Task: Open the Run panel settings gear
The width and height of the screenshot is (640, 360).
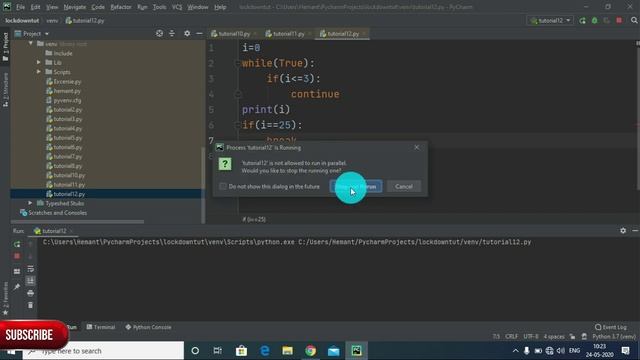Action: [x=623, y=231]
